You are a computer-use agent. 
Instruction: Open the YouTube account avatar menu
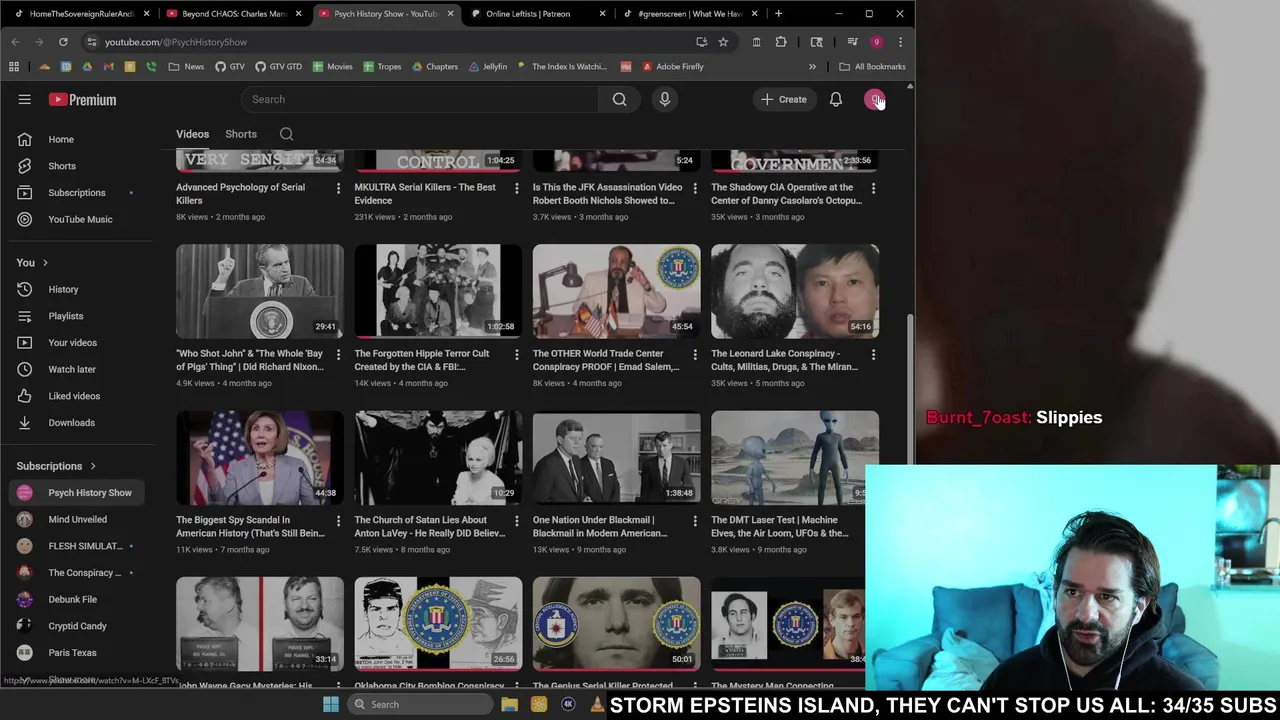point(875,99)
